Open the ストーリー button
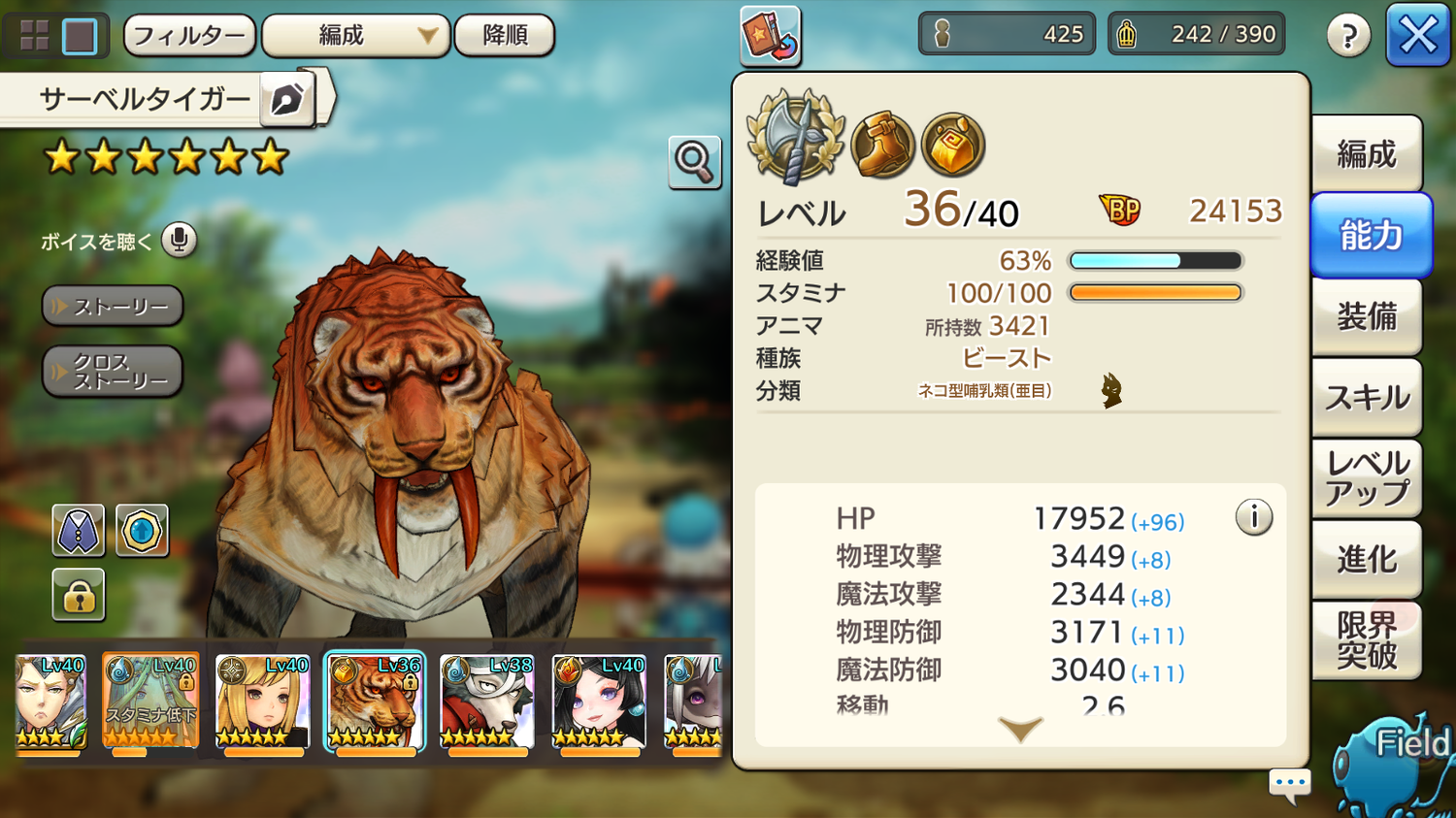1456x818 pixels. 113,307
